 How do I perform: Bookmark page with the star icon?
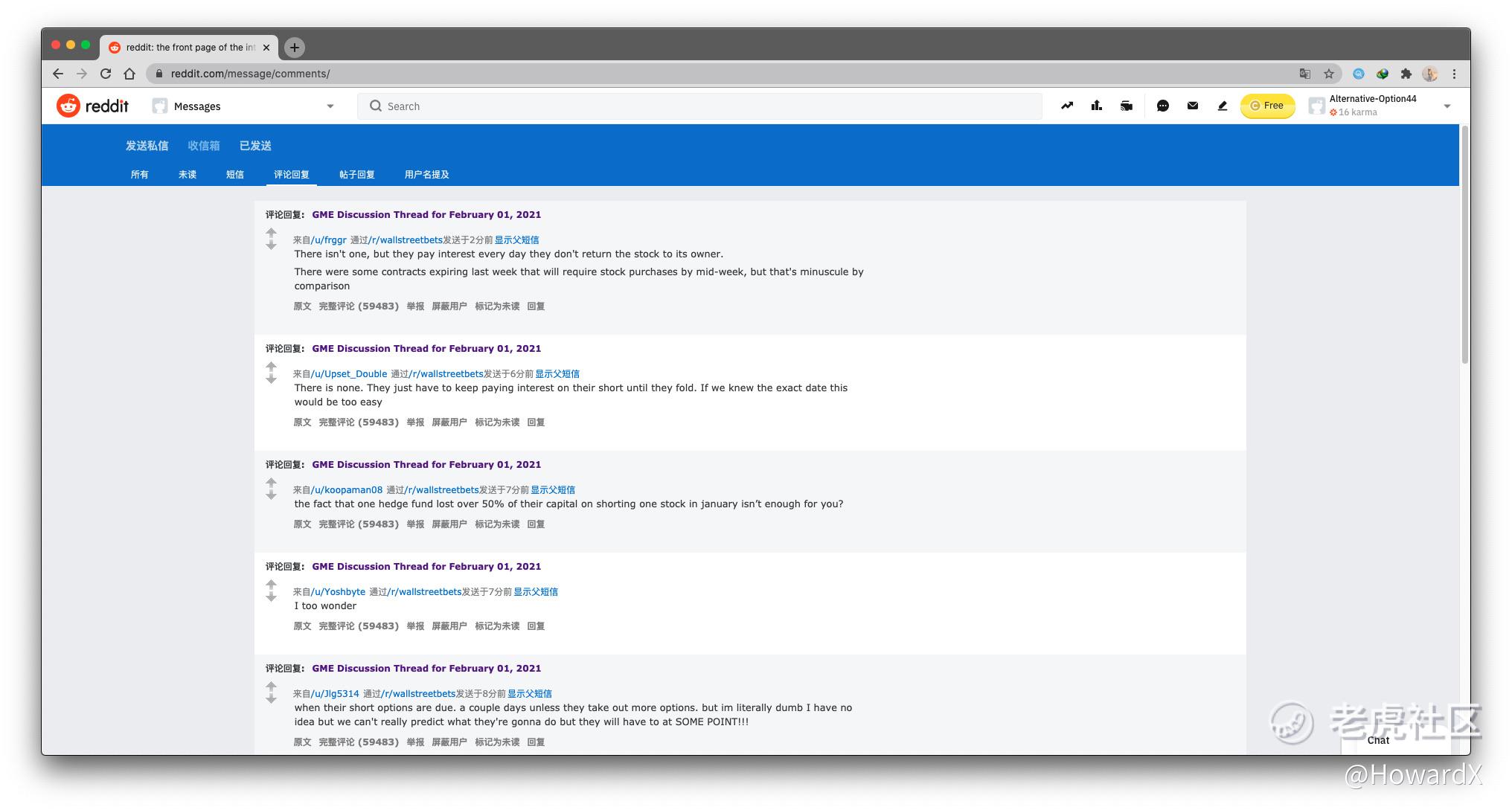1329,74
